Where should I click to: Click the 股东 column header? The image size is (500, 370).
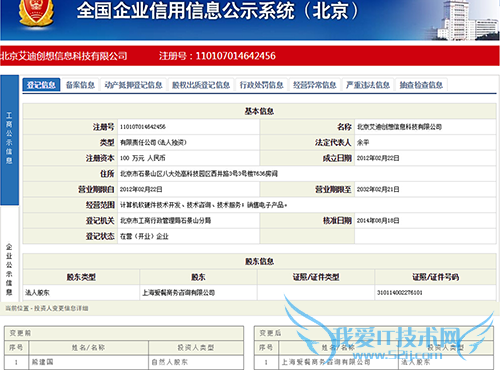(x=198, y=277)
